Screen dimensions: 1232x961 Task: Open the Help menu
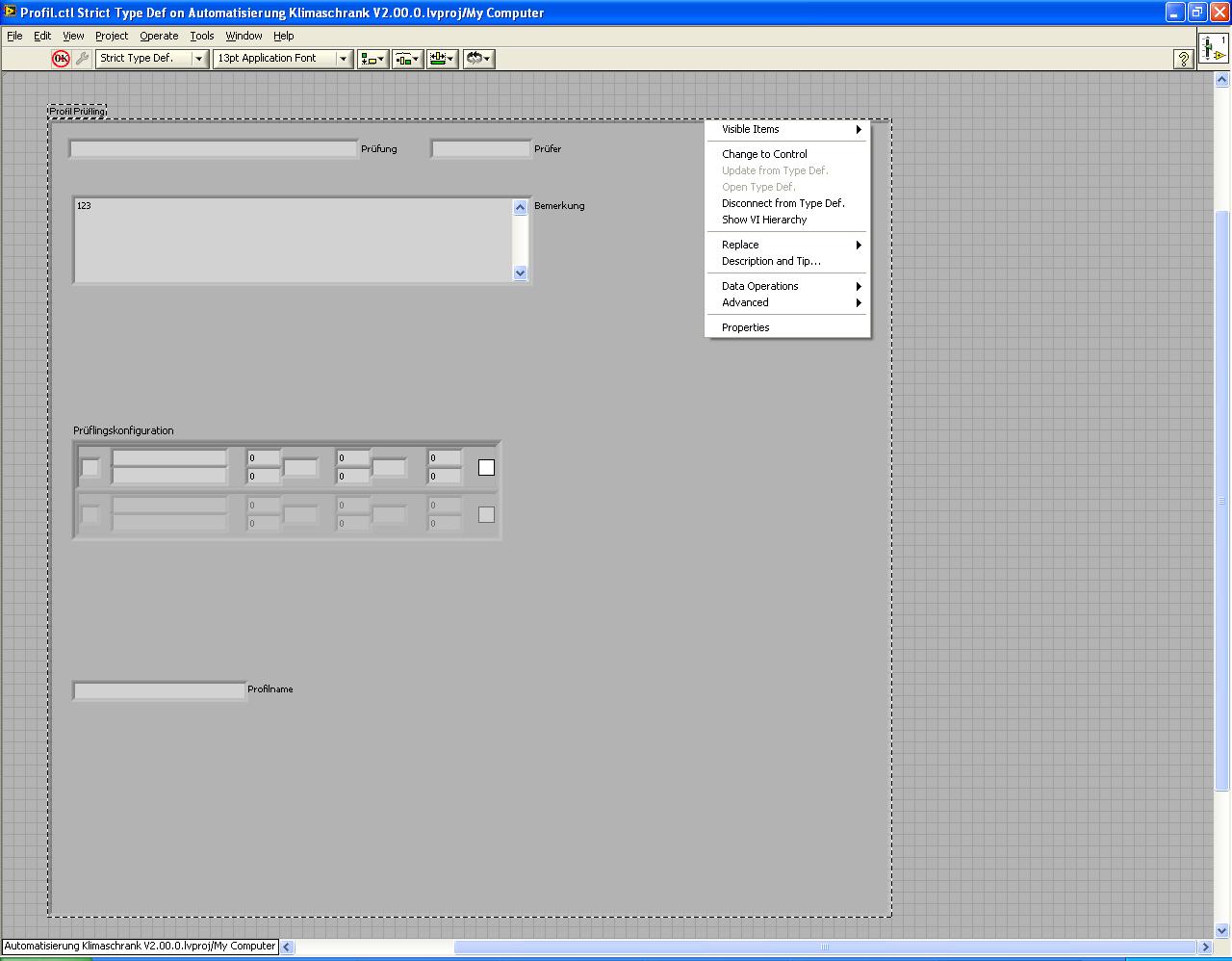pyautogui.click(x=283, y=36)
